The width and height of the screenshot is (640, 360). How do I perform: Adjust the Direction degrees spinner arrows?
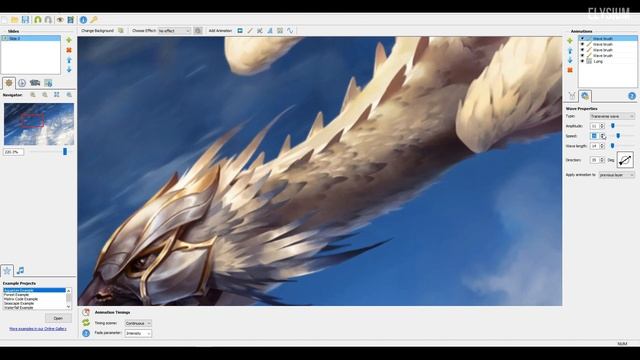click(602, 160)
